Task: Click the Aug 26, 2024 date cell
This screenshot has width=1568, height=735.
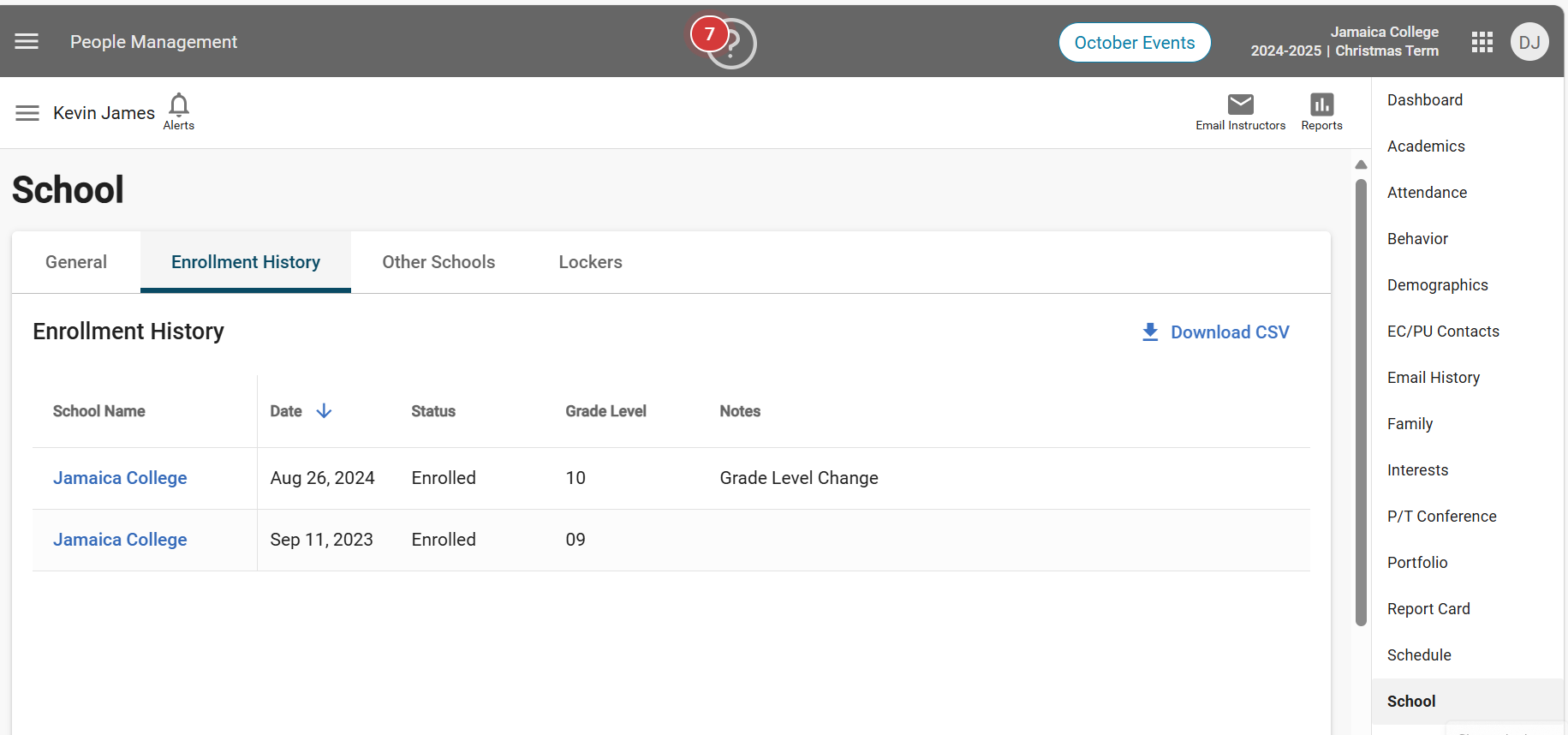Action: [323, 478]
